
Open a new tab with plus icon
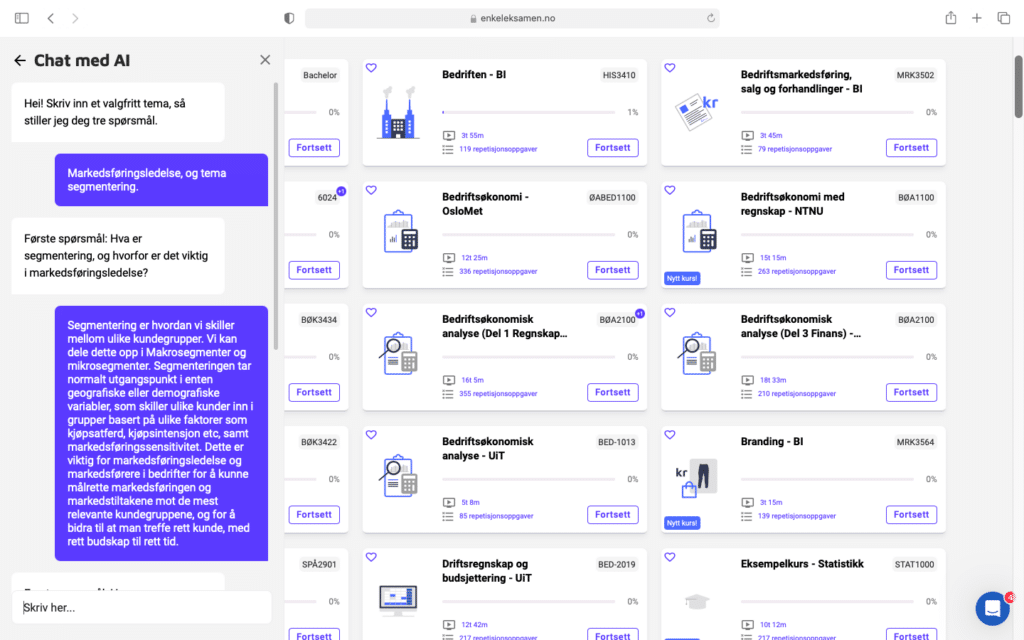[976, 18]
